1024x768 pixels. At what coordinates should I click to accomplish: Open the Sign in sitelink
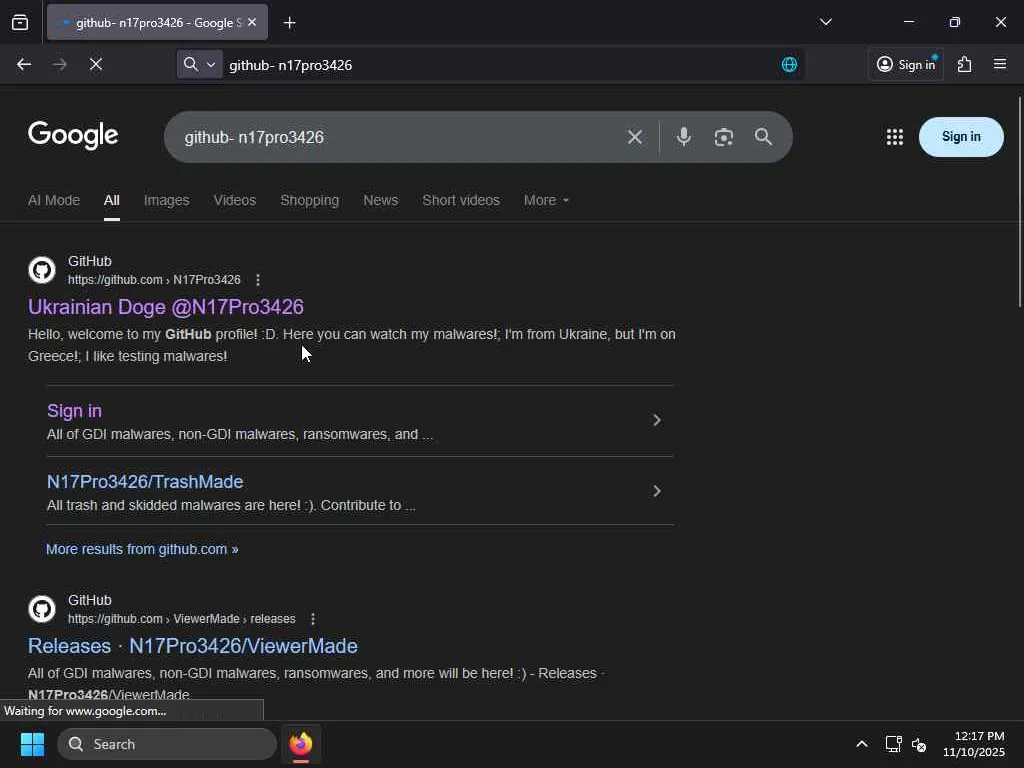(x=74, y=411)
